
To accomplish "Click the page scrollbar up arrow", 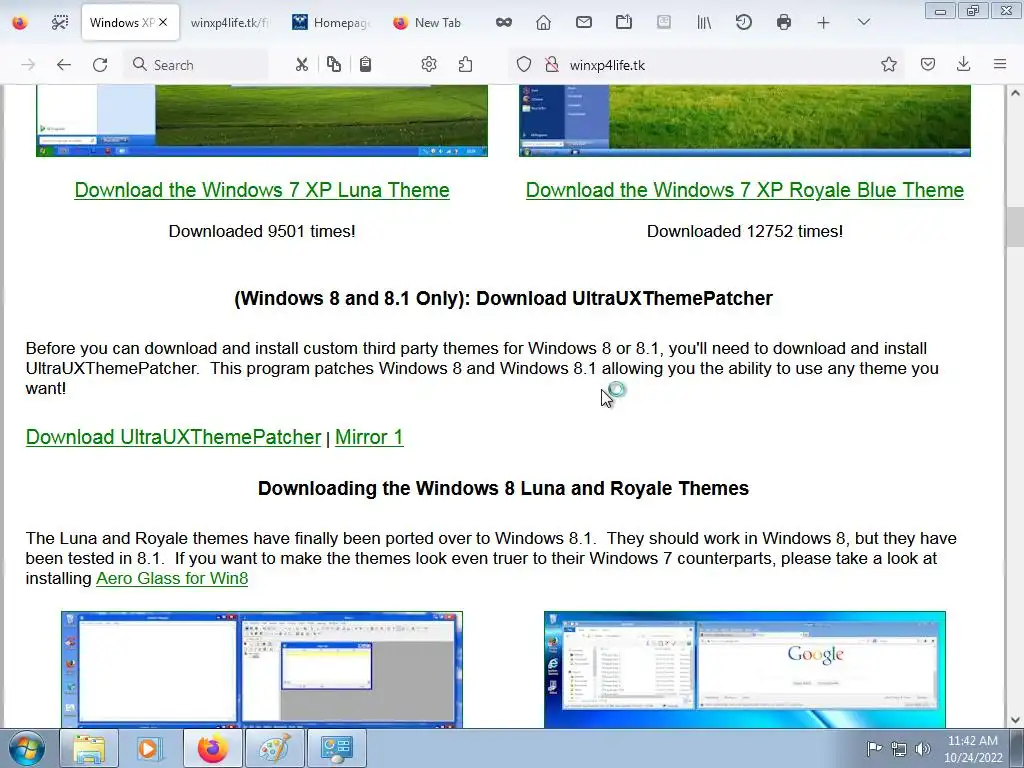I will click(1015, 93).
